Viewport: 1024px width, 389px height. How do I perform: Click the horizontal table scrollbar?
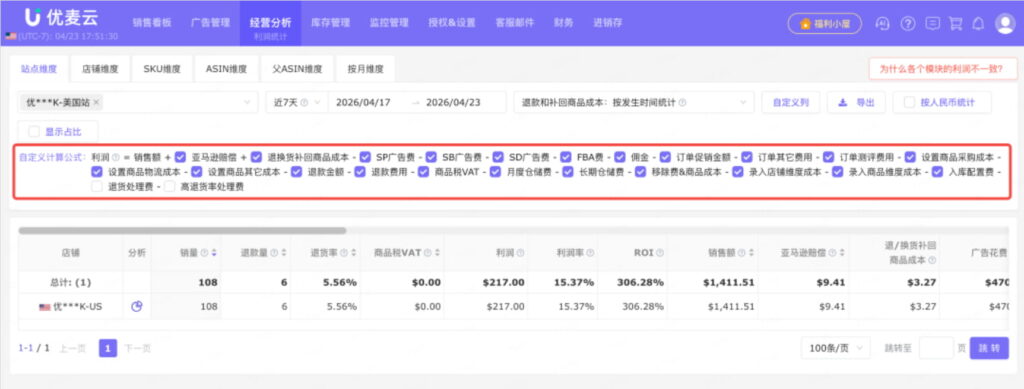tap(182, 230)
